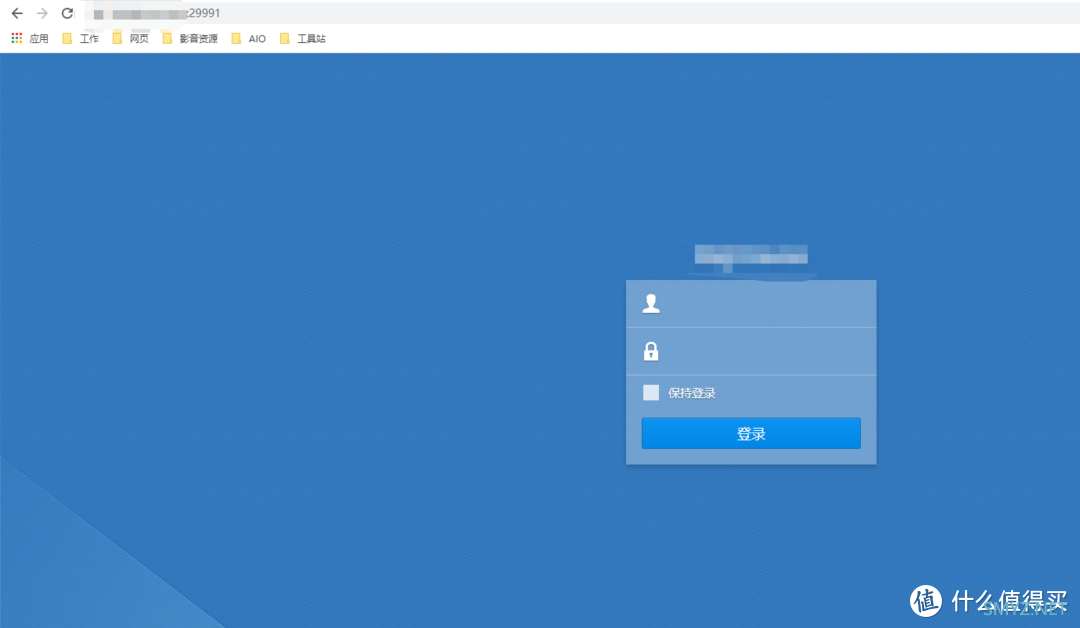
Task: Open the 网页 bookmark folder
Action: [130, 39]
